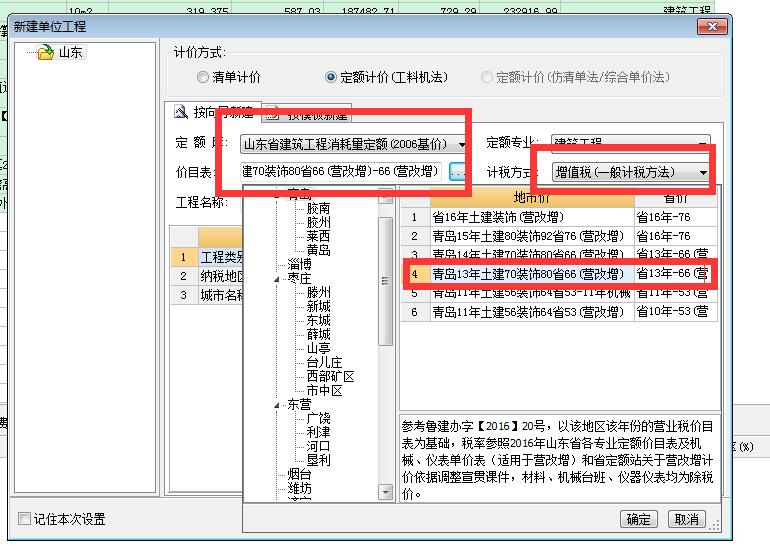The height and width of the screenshot is (546, 770).
Task: Select 胶南 in region tree
Action: point(318,208)
